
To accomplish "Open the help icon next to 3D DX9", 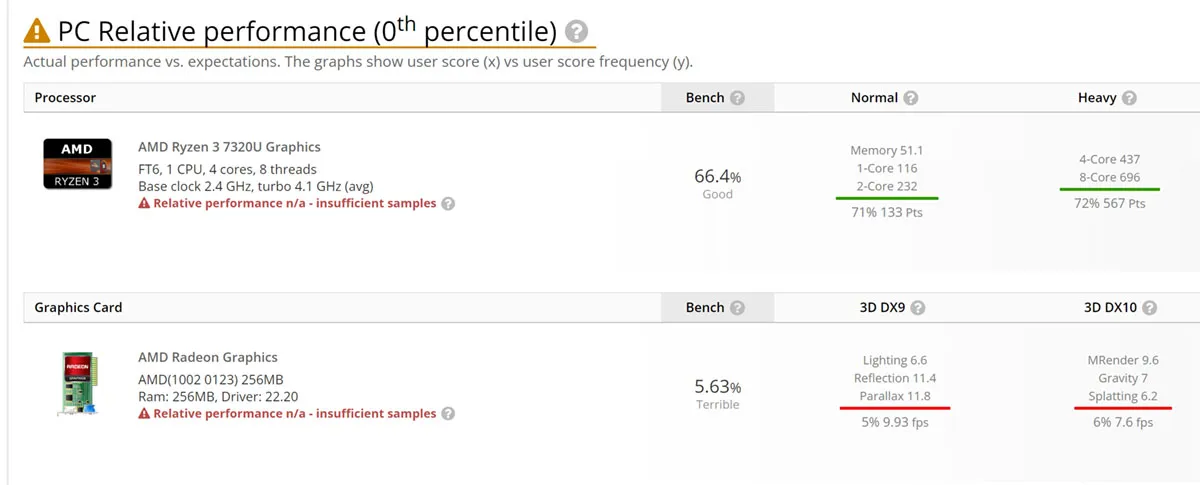I will [918, 308].
